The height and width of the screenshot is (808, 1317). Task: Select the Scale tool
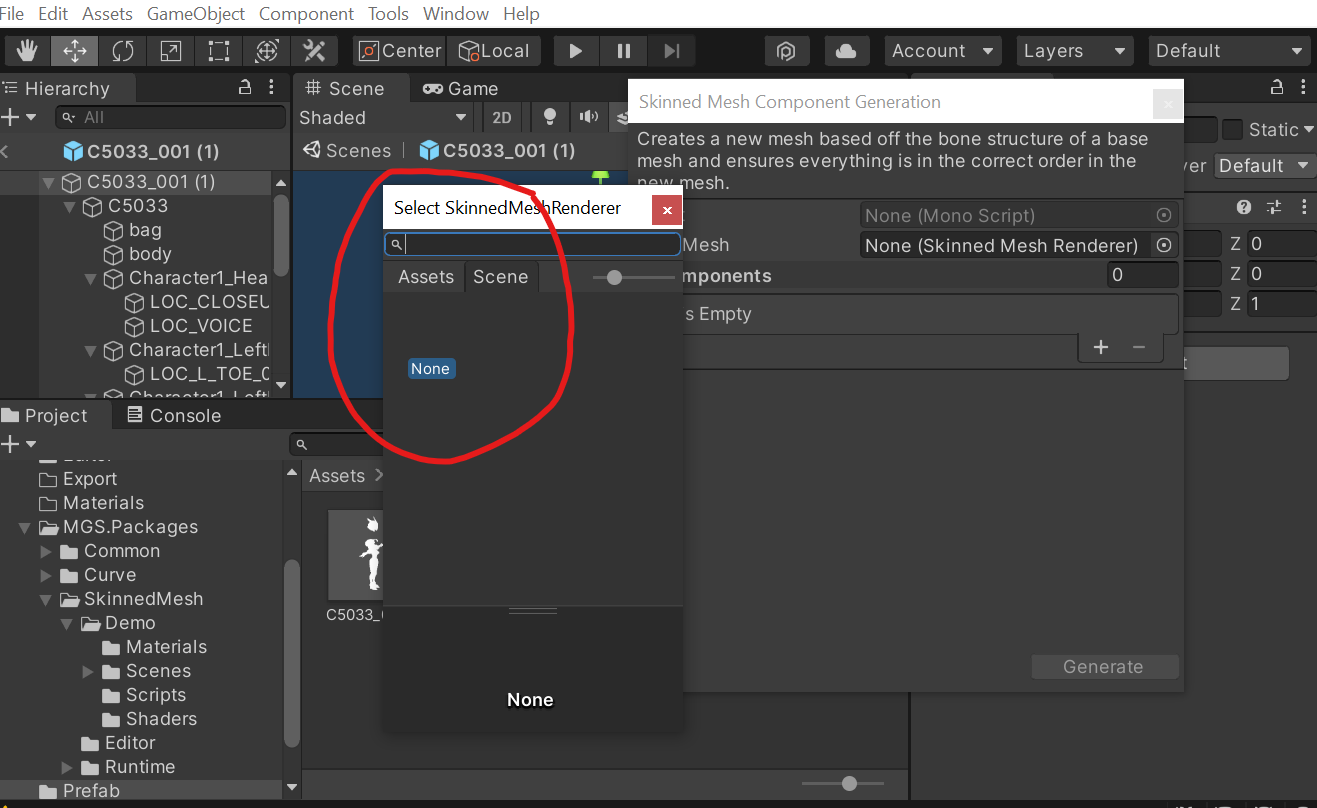(x=171, y=51)
